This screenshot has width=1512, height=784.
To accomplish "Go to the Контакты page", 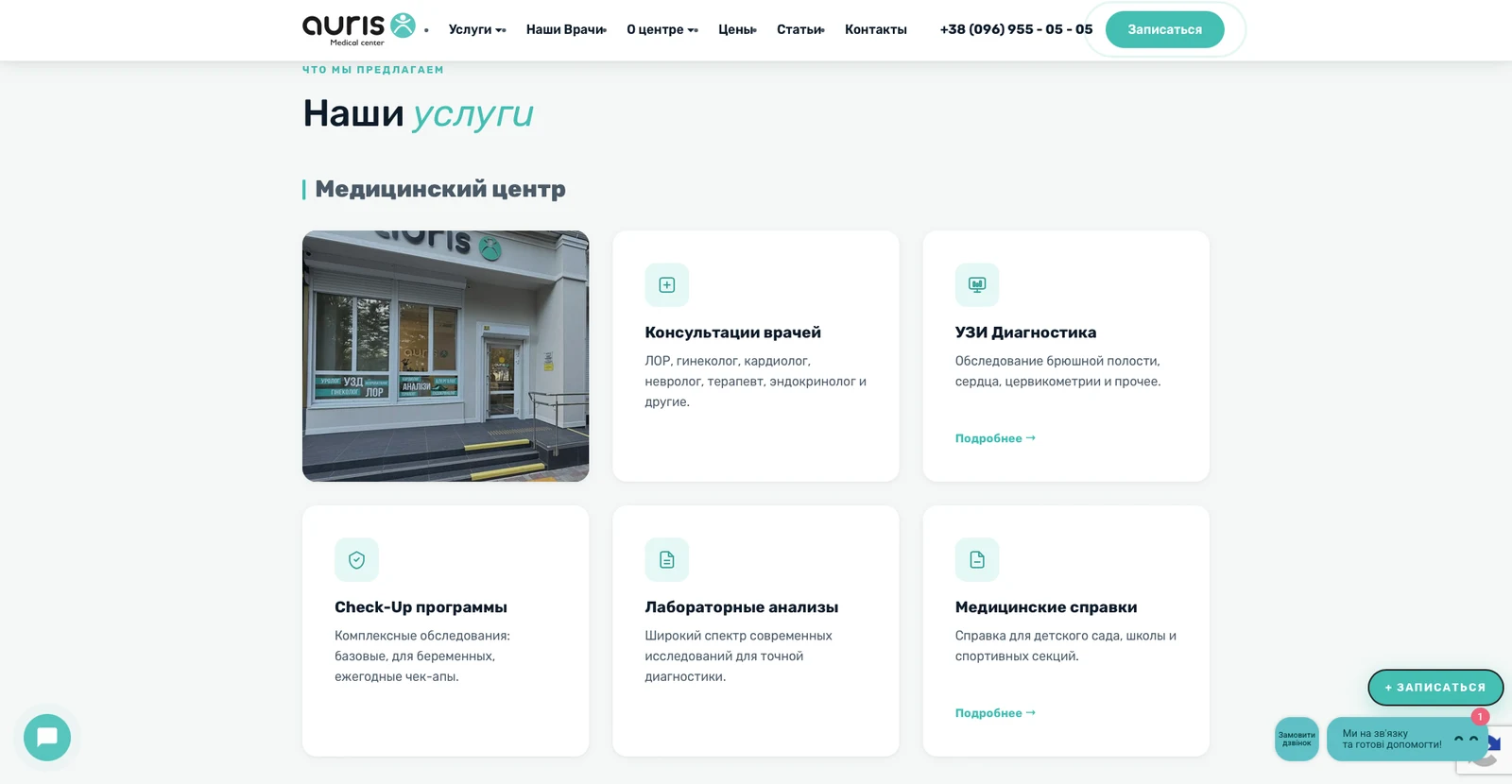I will (x=876, y=29).
